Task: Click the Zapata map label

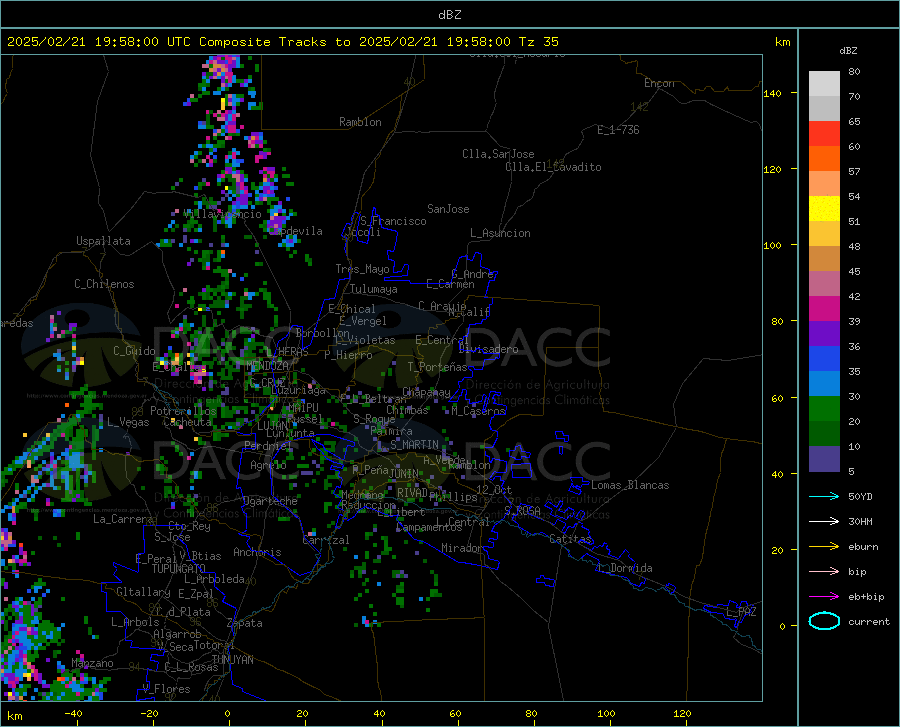Action: [x=245, y=623]
